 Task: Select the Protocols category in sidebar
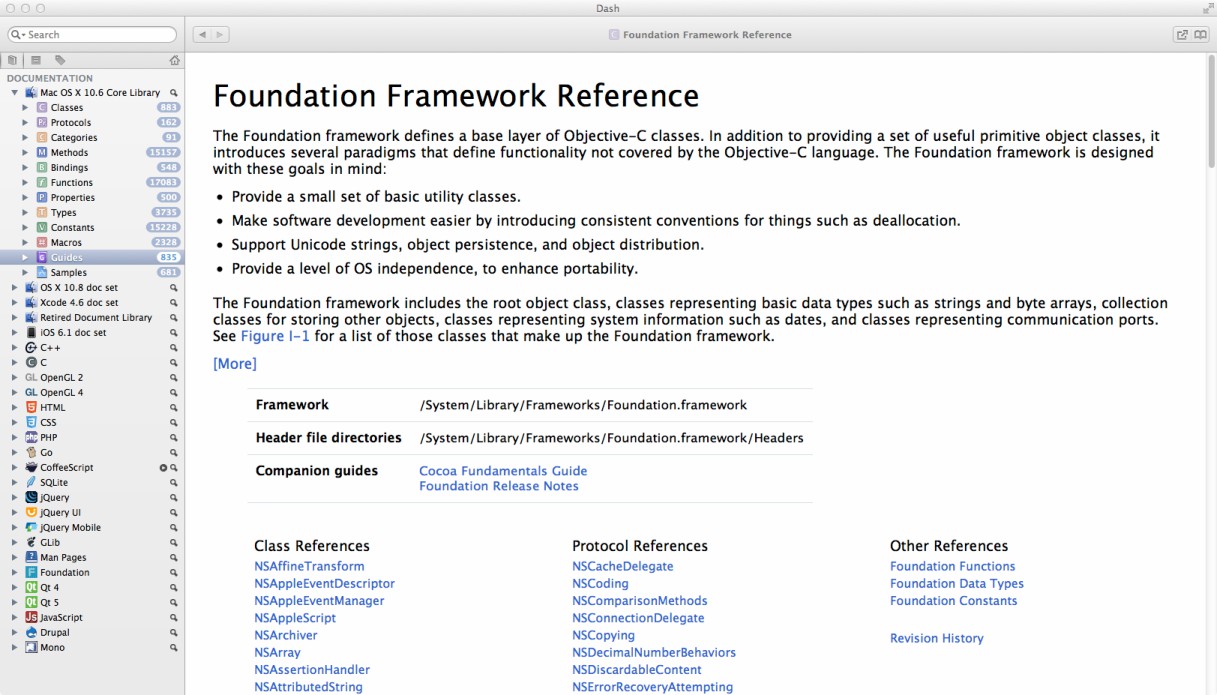pos(92,123)
